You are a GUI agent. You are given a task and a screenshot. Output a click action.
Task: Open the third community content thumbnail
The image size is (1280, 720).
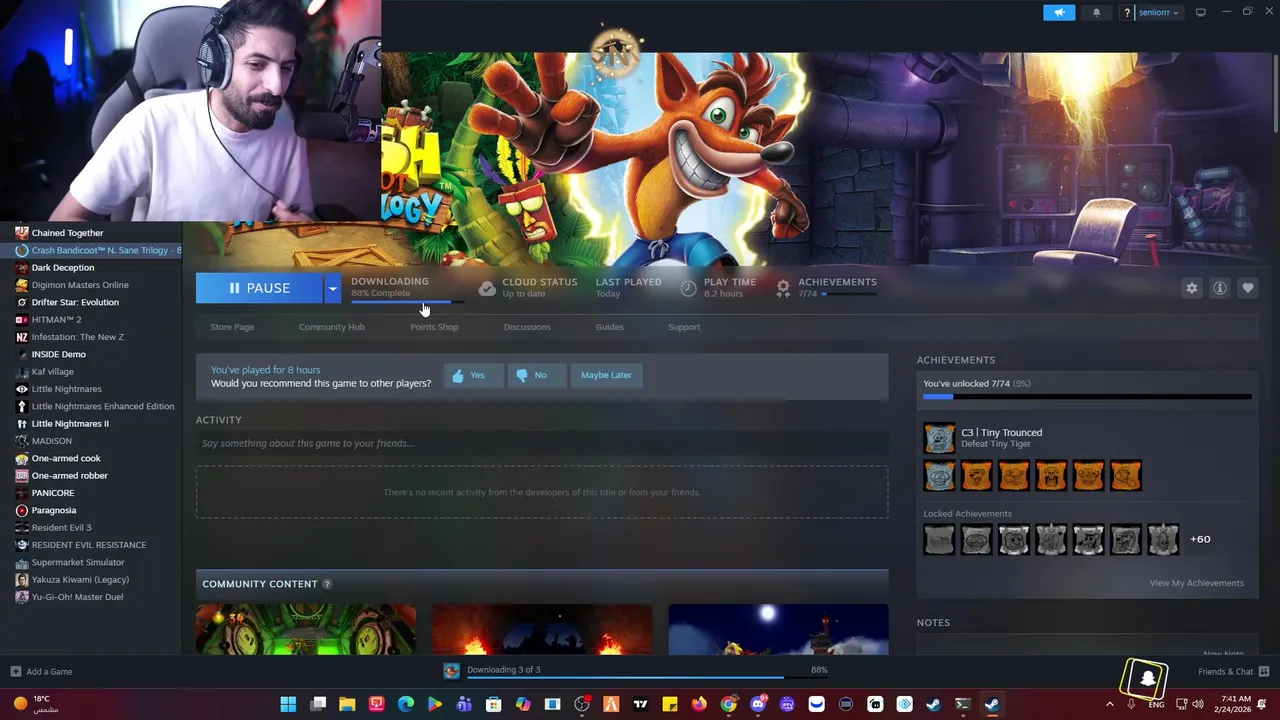[x=778, y=629]
